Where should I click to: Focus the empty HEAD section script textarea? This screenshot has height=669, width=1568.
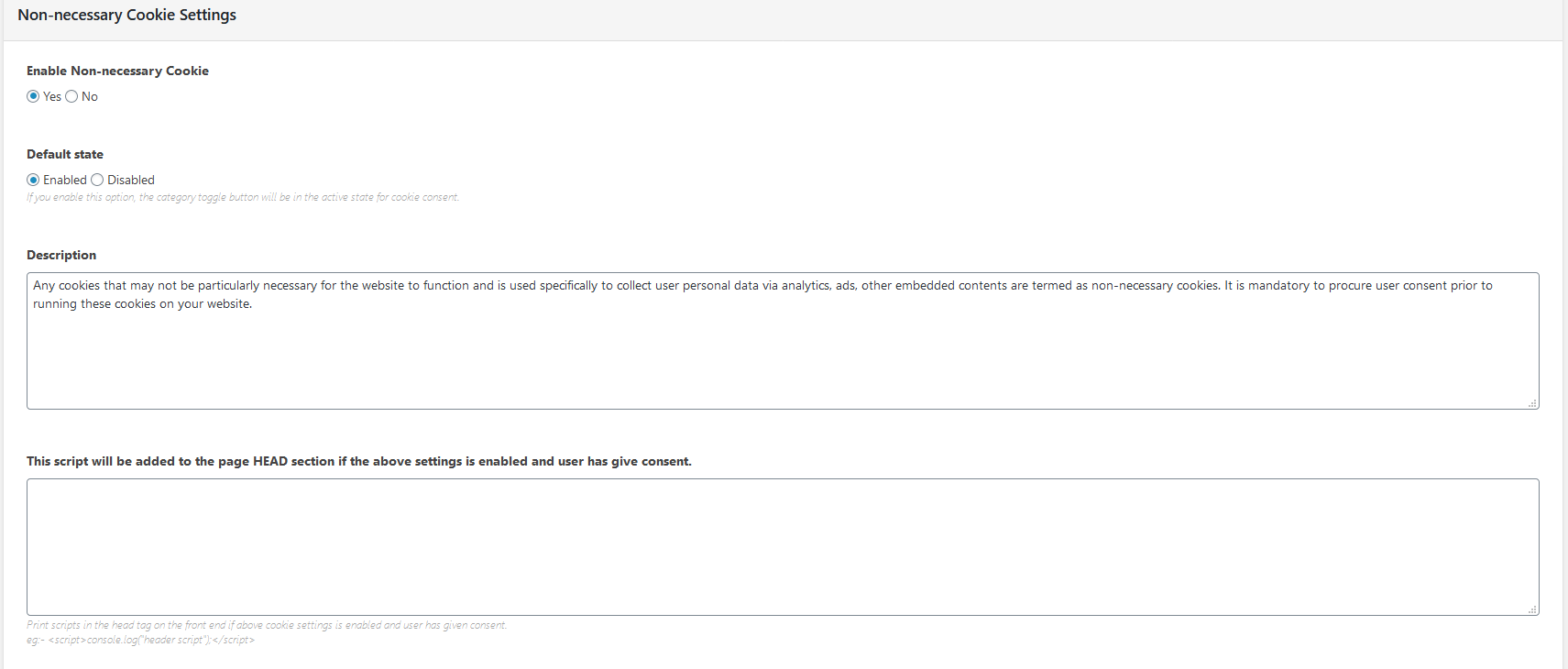coord(783,547)
